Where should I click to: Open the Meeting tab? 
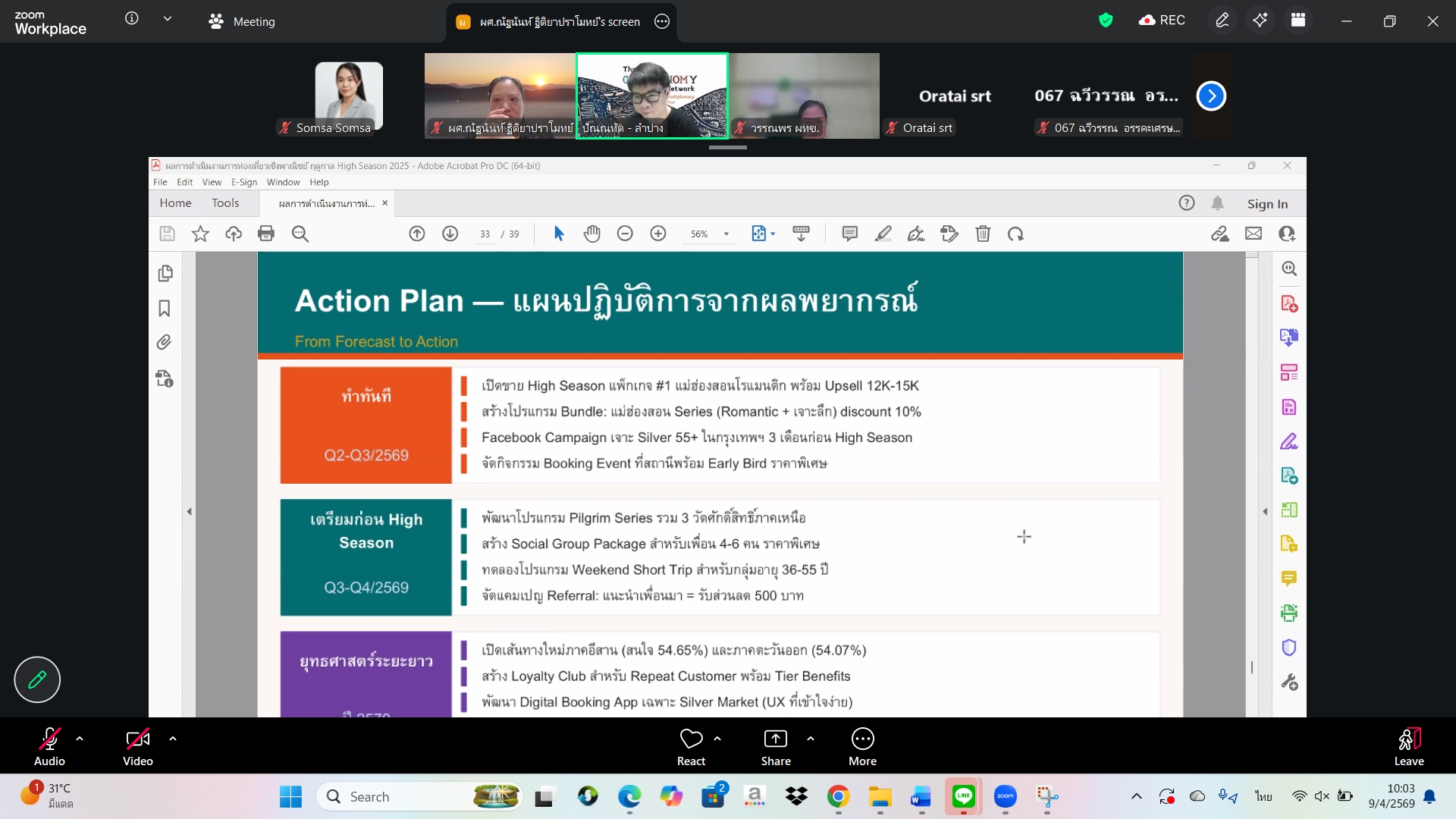pyautogui.click(x=242, y=21)
